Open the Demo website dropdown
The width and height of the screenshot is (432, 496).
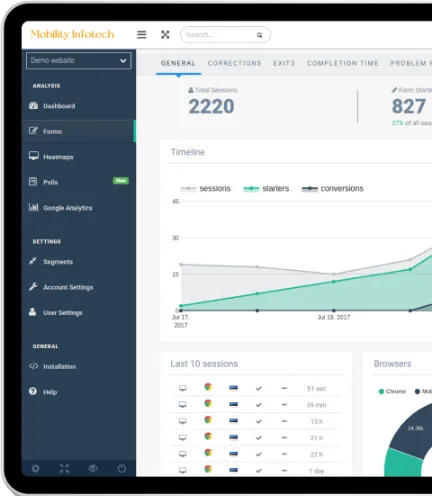coord(79,61)
